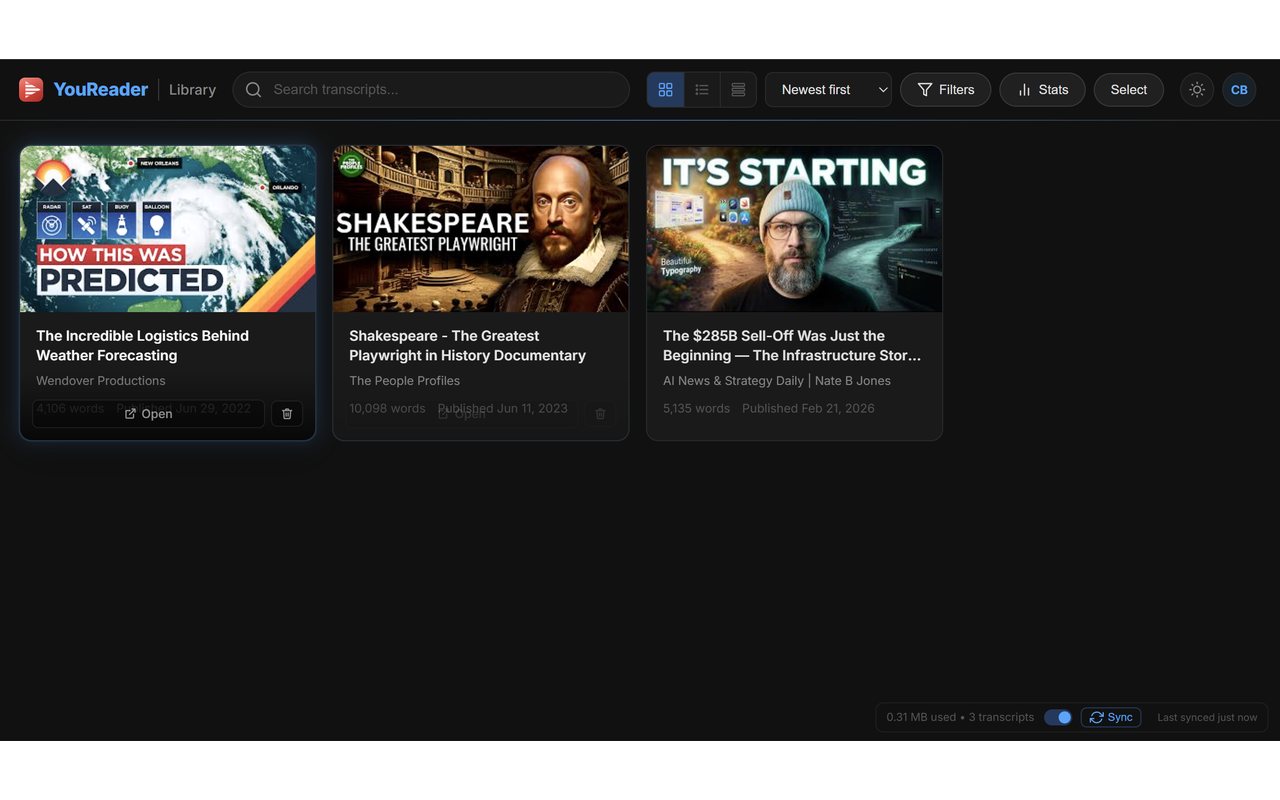Viewport: 1280px width, 800px height.
Task: Switch to compact rows view
Action: 738,90
